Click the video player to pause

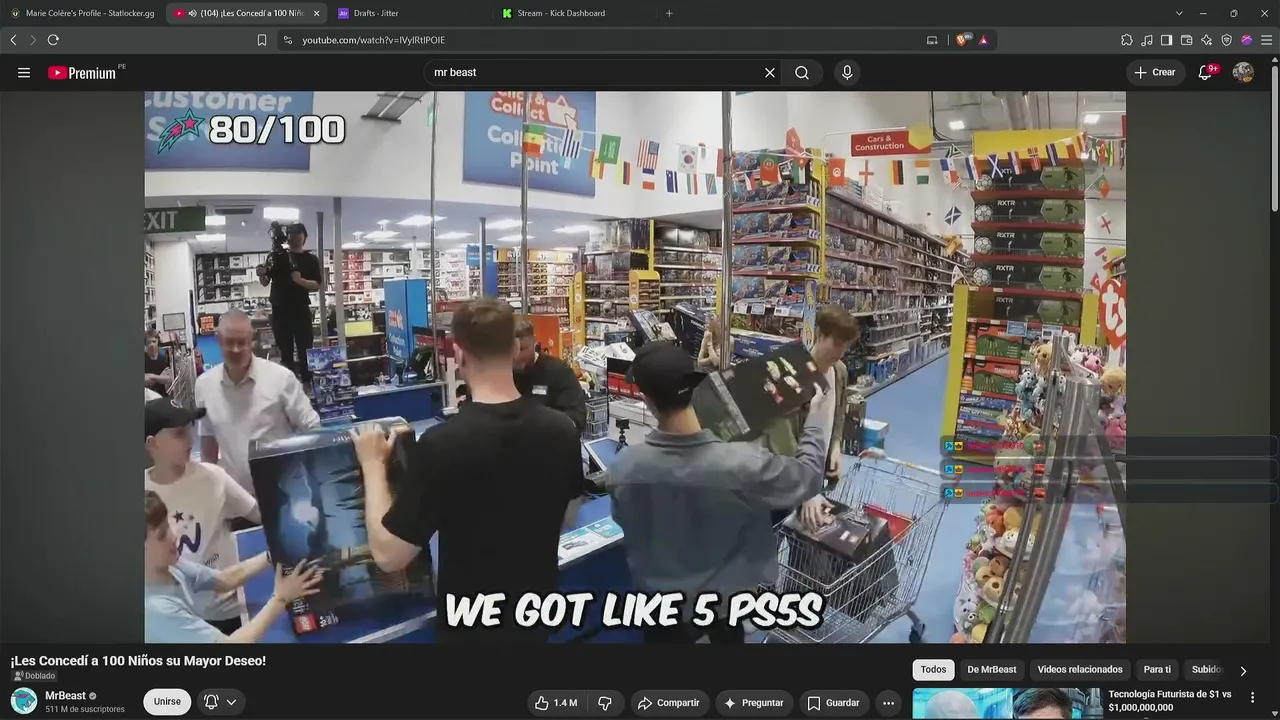point(635,367)
